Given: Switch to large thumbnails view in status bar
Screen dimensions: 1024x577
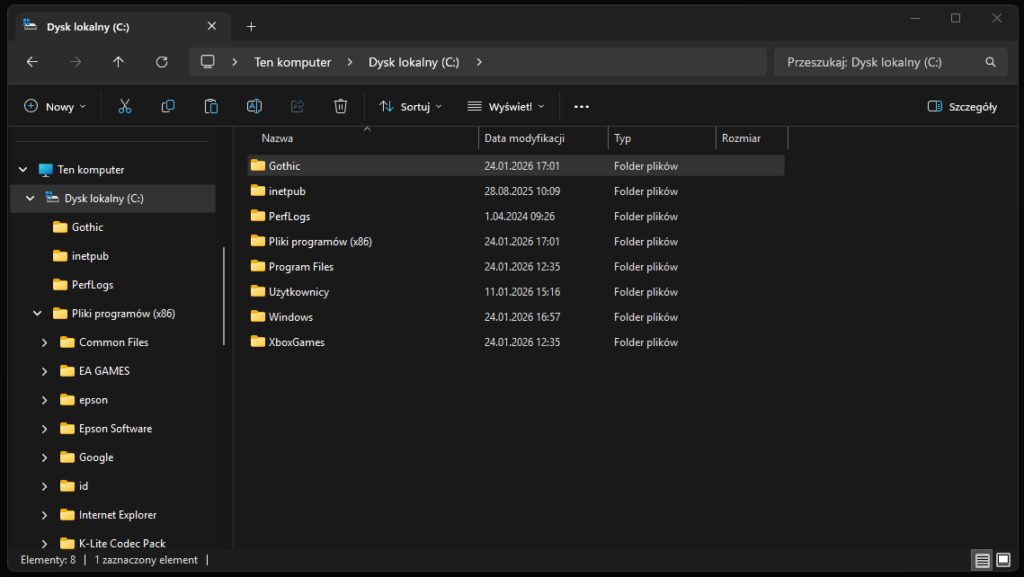Looking at the screenshot, I should point(1002,560).
